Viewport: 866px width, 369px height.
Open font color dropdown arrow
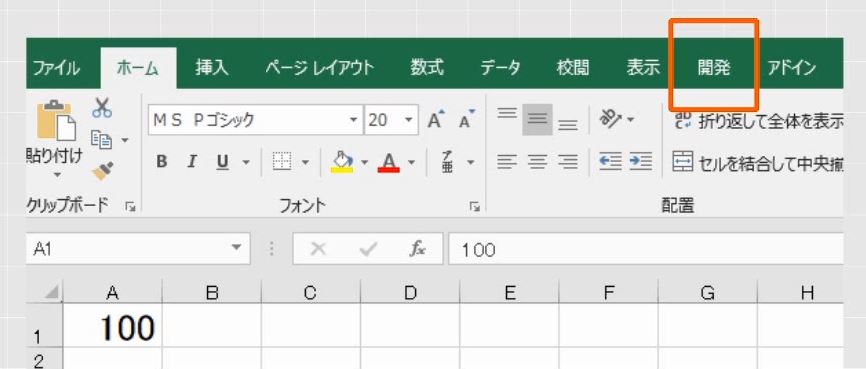coord(411,162)
